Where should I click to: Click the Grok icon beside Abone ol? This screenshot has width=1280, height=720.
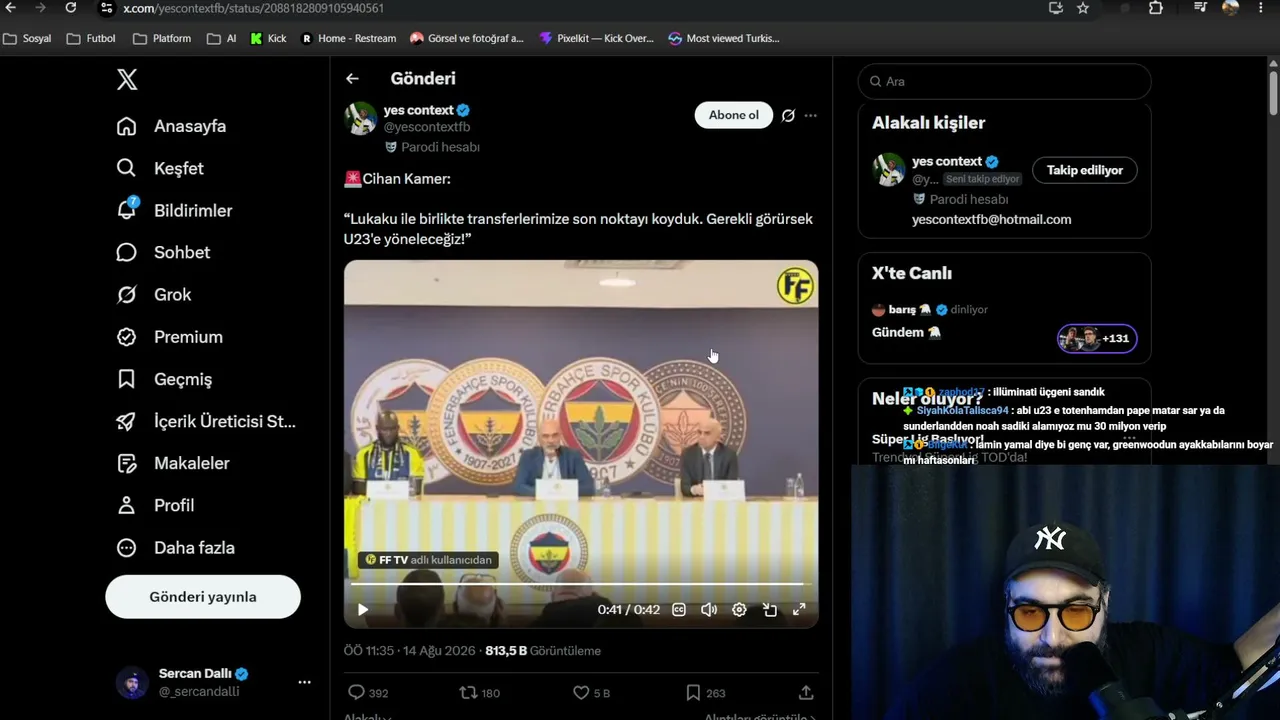pos(788,115)
